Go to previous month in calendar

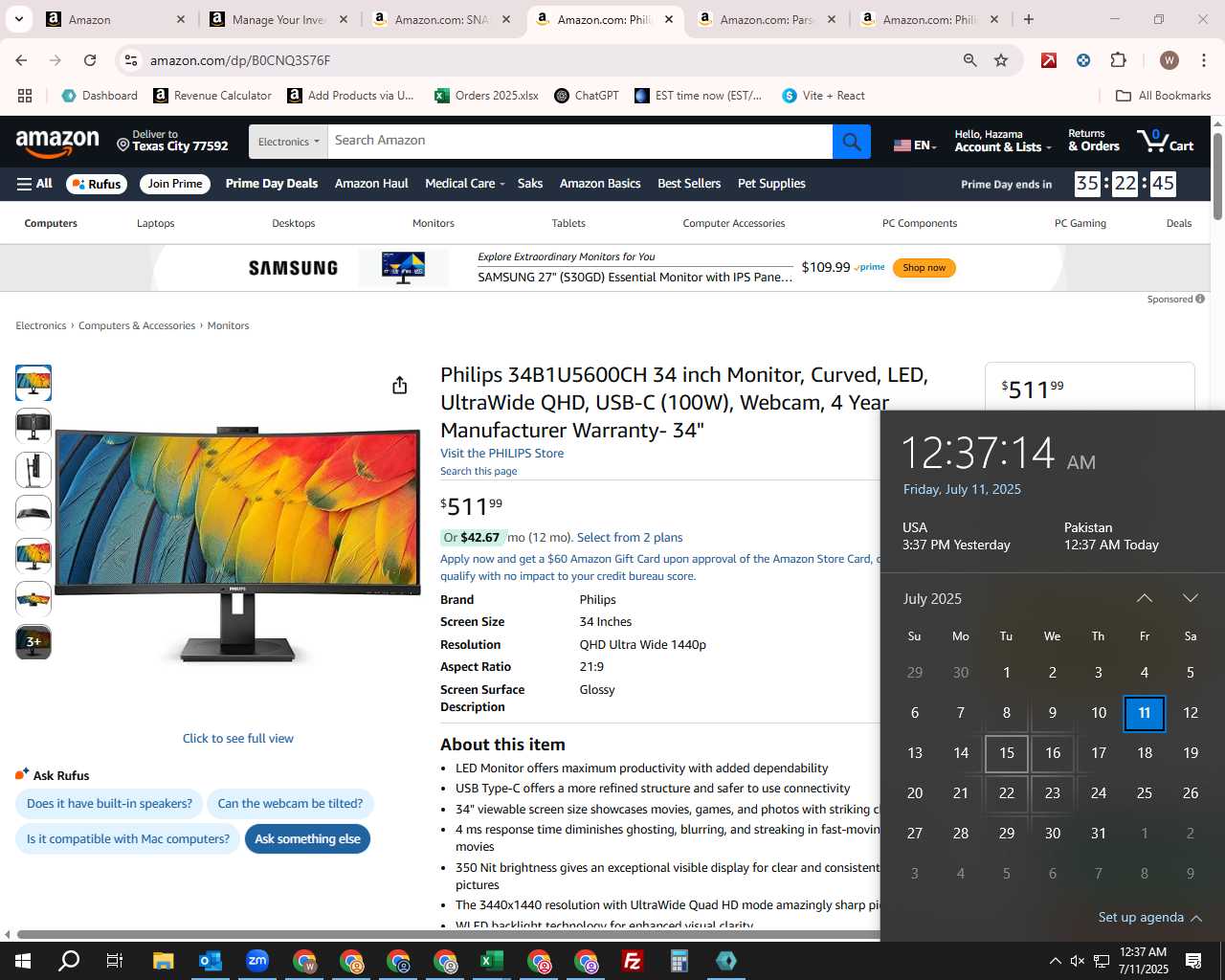coord(1144,598)
